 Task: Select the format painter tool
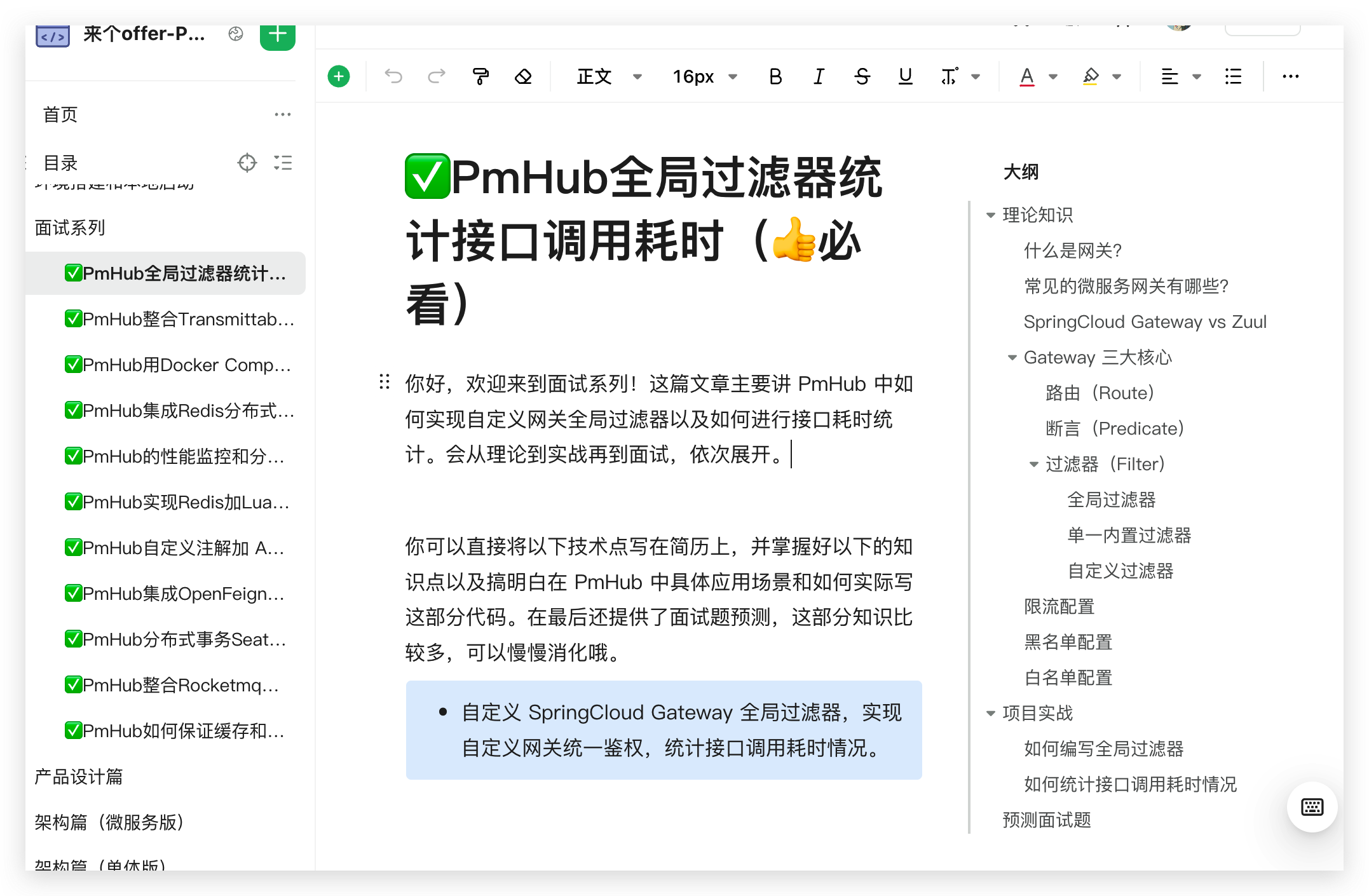[480, 77]
